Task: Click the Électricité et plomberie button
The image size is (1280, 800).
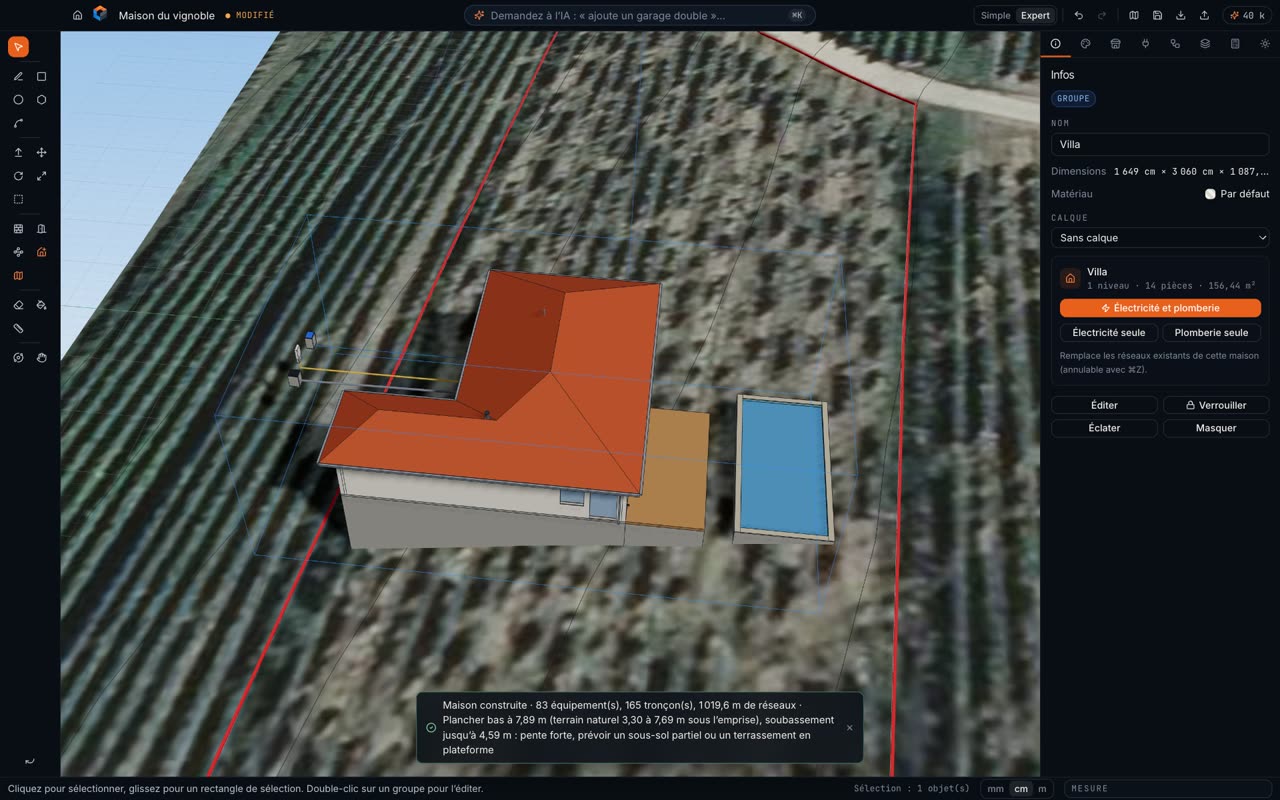Action: (1160, 308)
